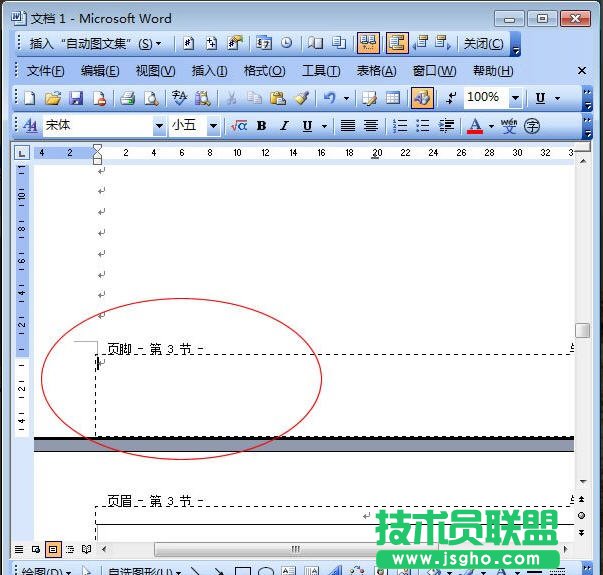Viewport: 603px width, 575px height.
Task: Open the 插入(I) menu
Action: (210, 71)
